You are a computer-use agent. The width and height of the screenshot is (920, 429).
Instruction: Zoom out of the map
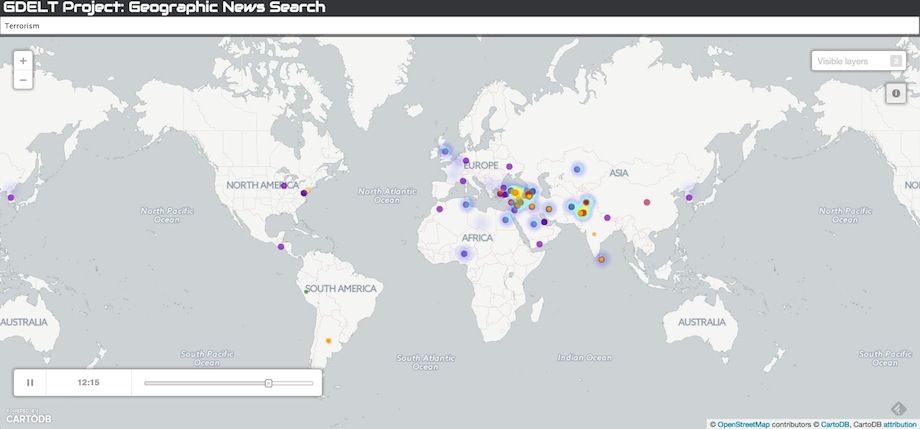(x=23, y=80)
